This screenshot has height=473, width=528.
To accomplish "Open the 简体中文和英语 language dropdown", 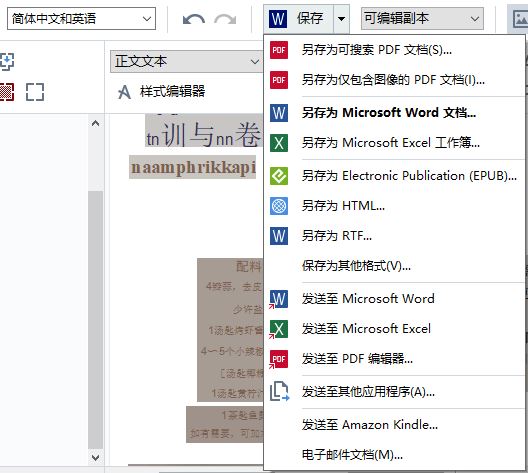I will click(81, 19).
